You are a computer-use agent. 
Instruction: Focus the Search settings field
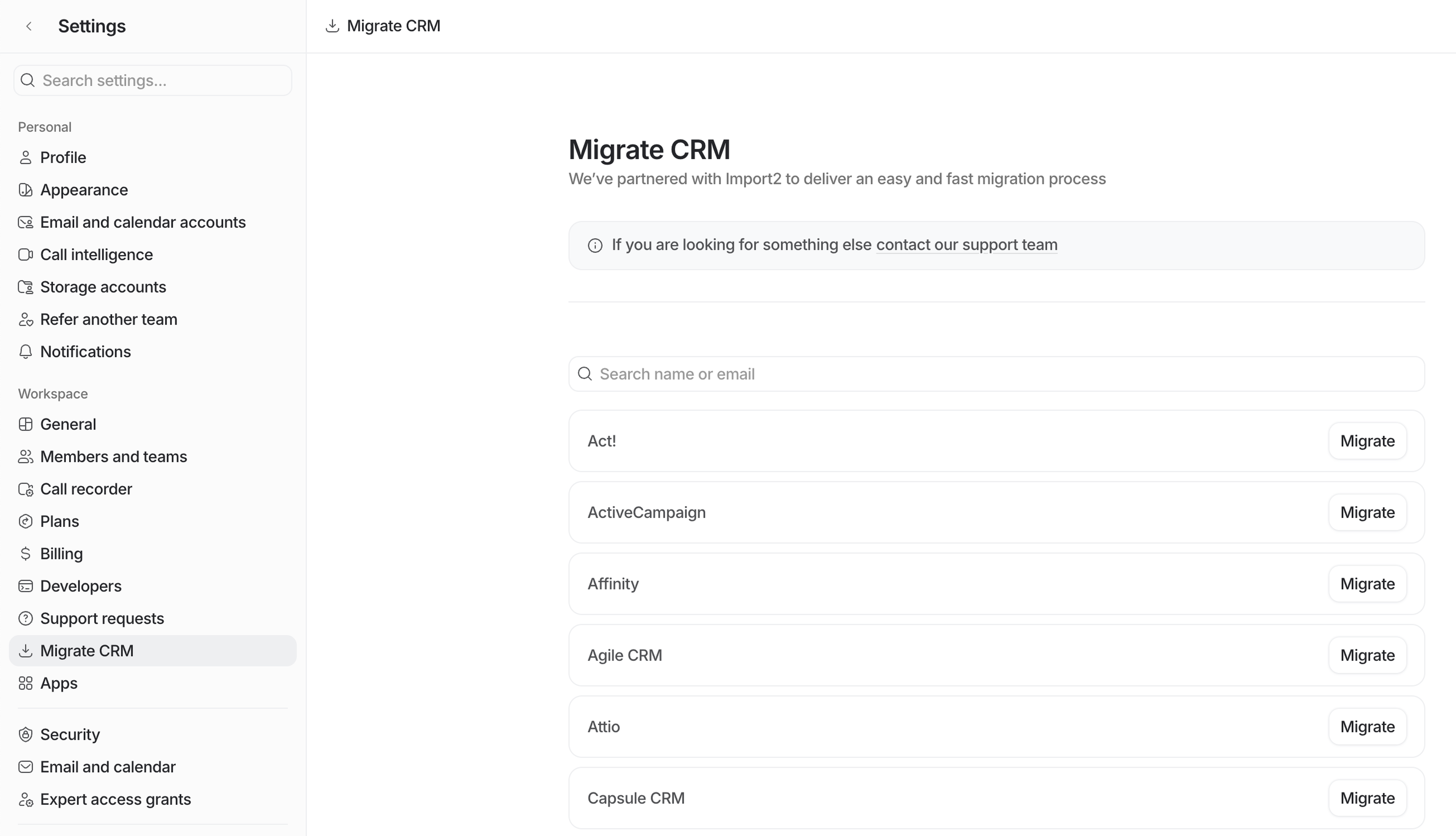pos(161,80)
